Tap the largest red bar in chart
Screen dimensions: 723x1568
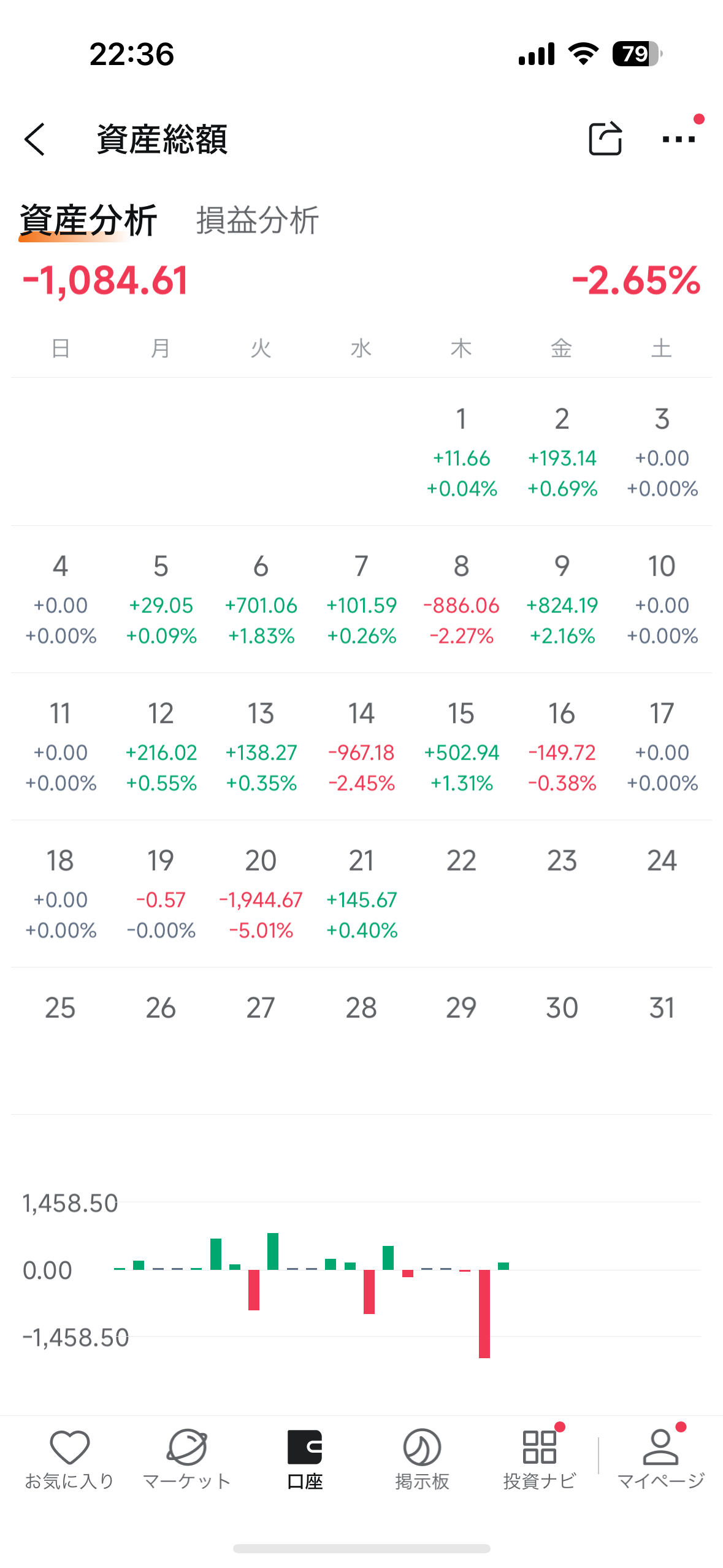(x=484, y=1313)
